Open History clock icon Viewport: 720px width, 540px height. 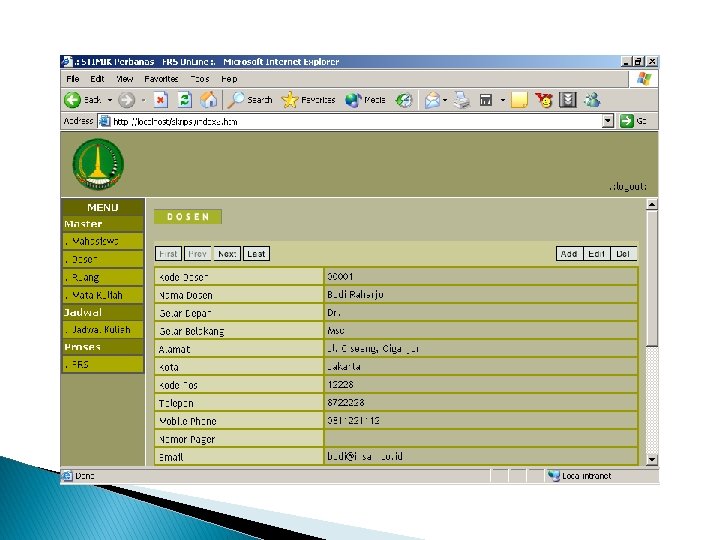[x=404, y=100]
